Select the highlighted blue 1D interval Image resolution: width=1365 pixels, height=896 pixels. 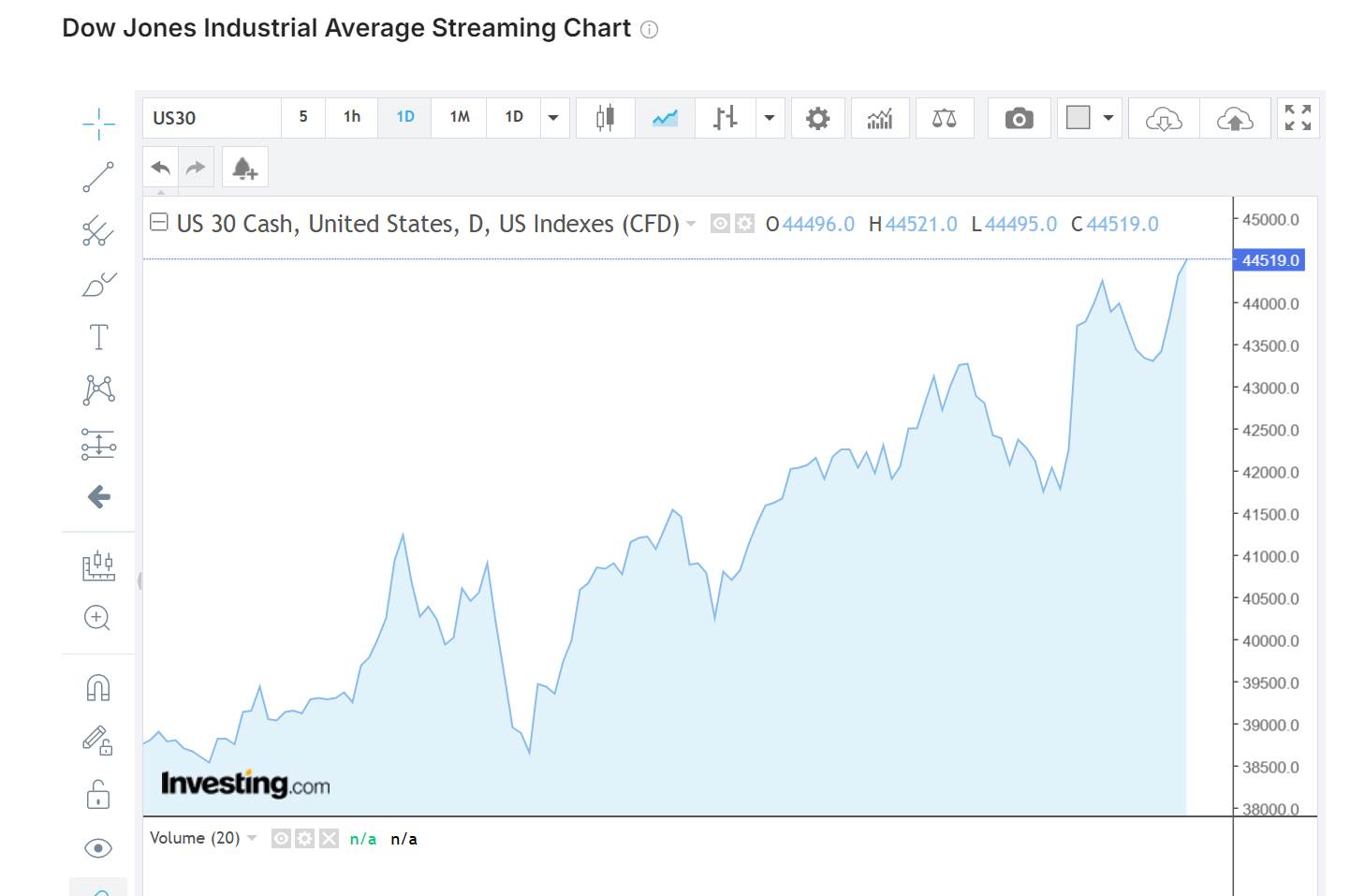pyautogui.click(x=405, y=117)
